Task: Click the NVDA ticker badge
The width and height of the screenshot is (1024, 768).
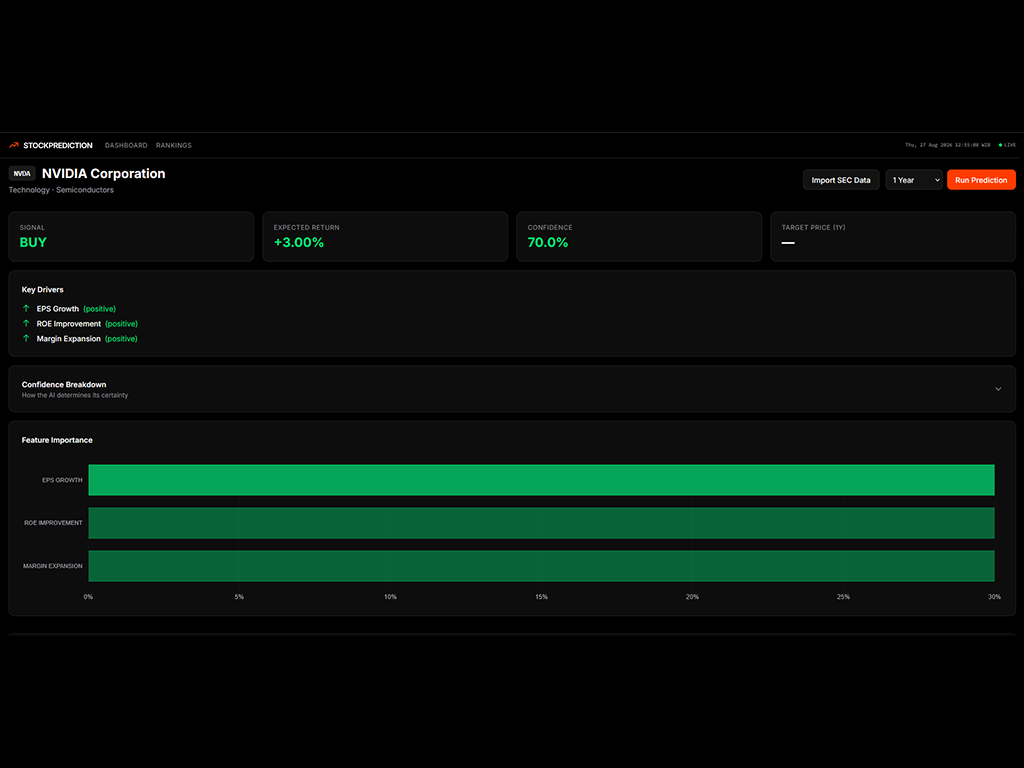Action: (22, 174)
